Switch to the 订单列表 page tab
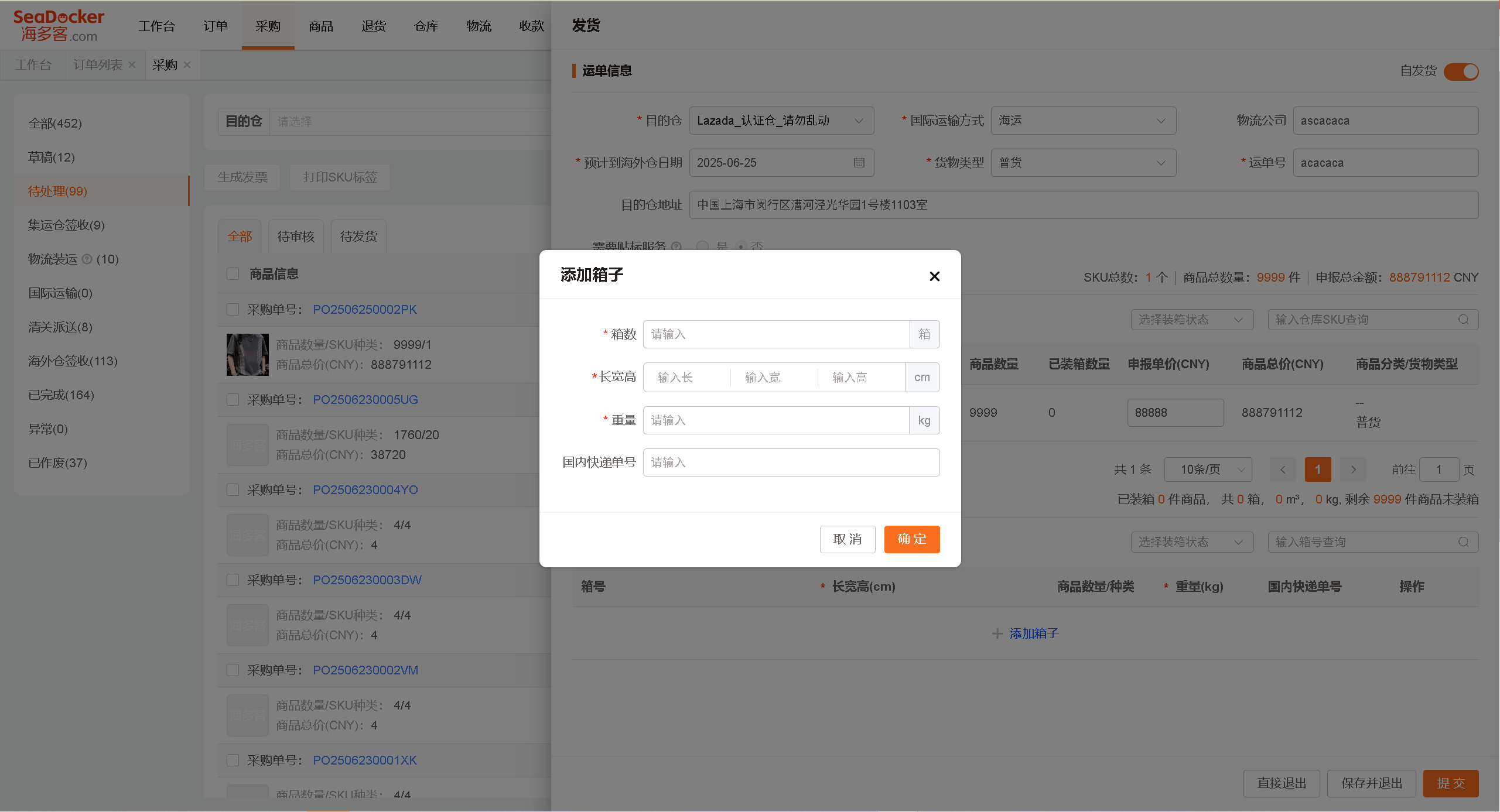 tap(98, 65)
